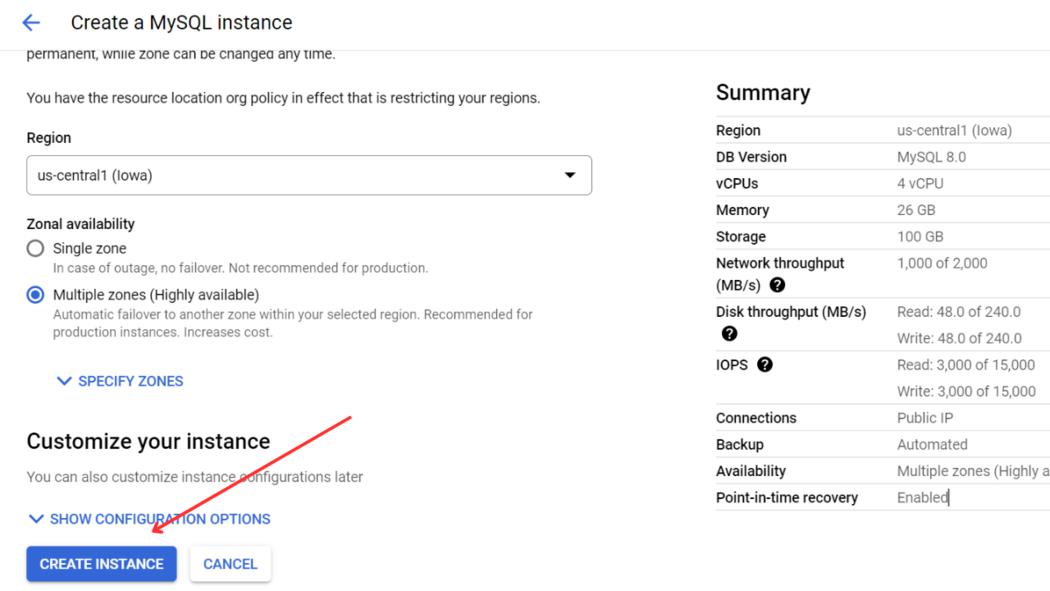This screenshot has width=1050, height=591.
Task: Click the 'Customize your instance' heading
Action: coord(148,441)
